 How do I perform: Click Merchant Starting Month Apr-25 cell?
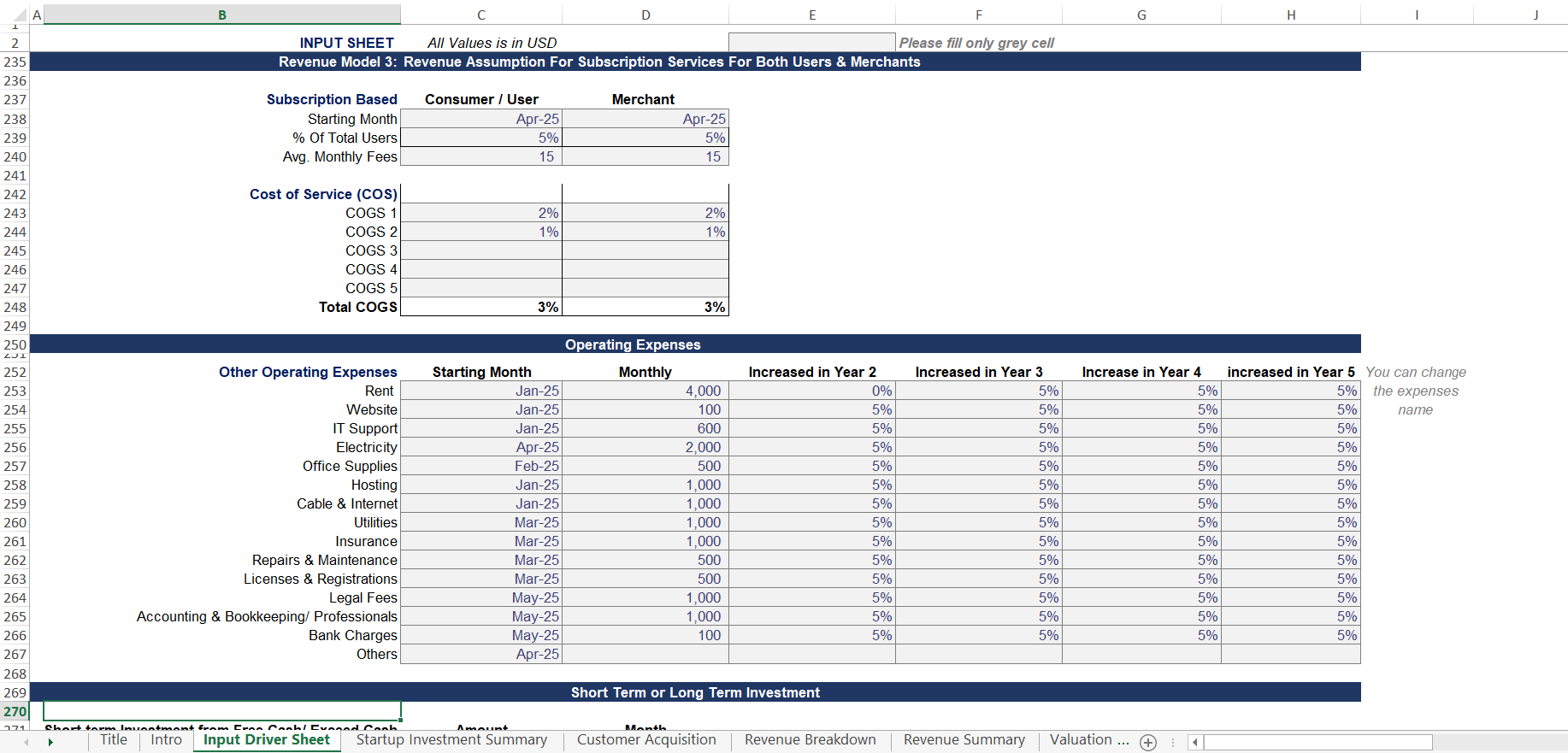click(645, 119)
